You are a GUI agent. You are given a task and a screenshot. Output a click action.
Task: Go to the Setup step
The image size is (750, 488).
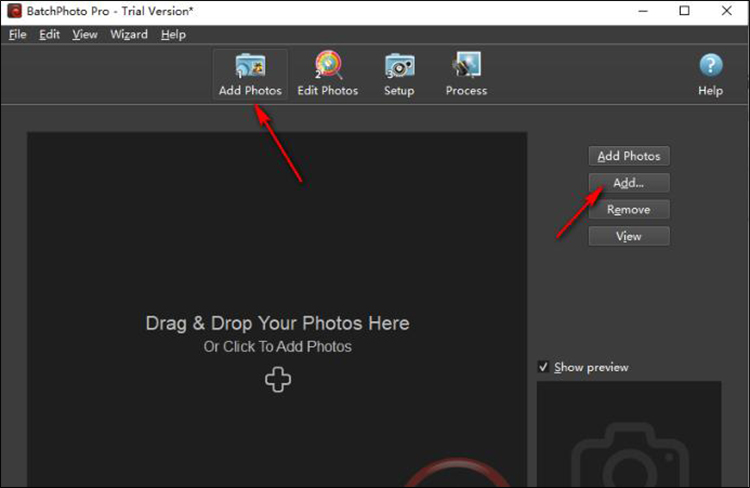tap(399, 74)
